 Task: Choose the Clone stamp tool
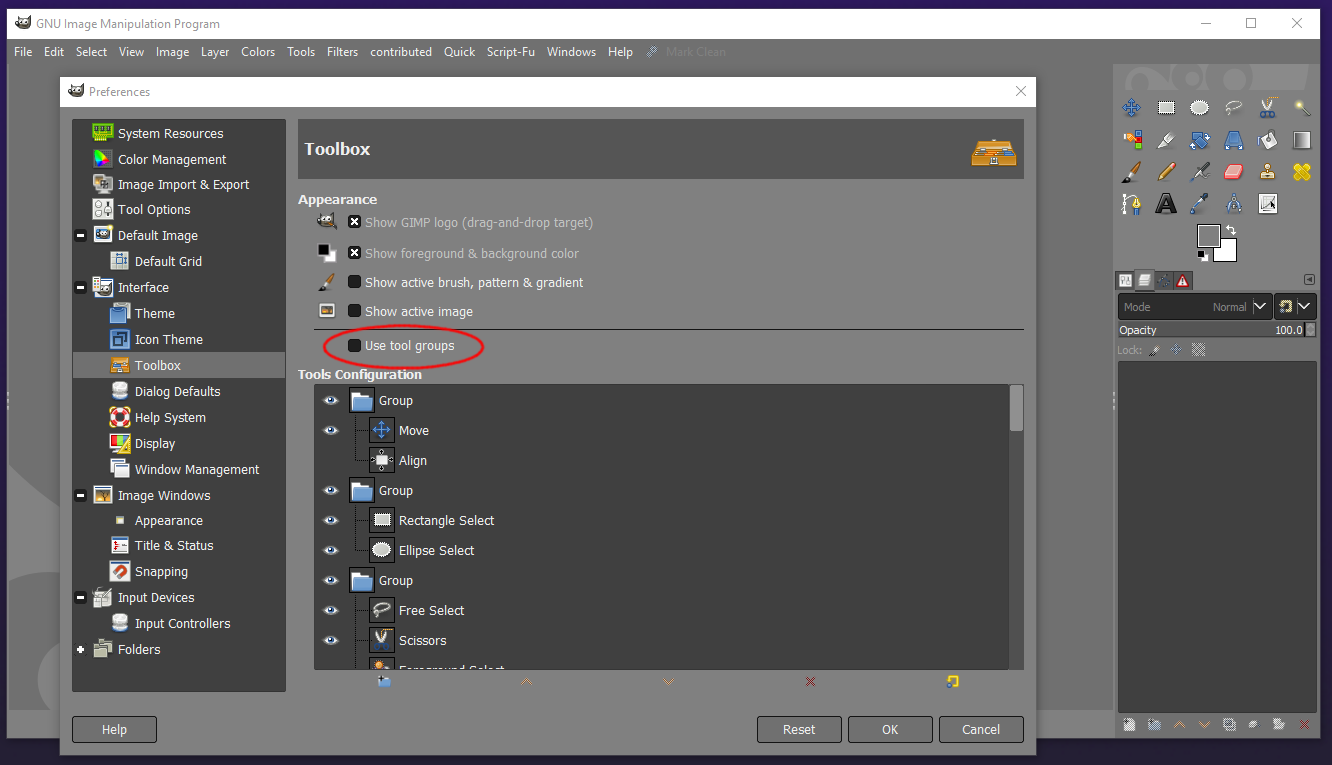point(1268,172)
